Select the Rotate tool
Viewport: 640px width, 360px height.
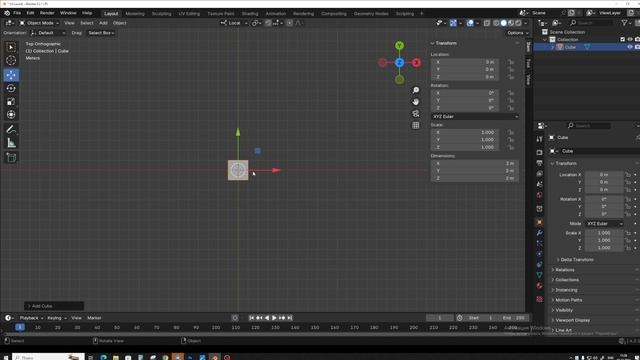click(11, 88)
